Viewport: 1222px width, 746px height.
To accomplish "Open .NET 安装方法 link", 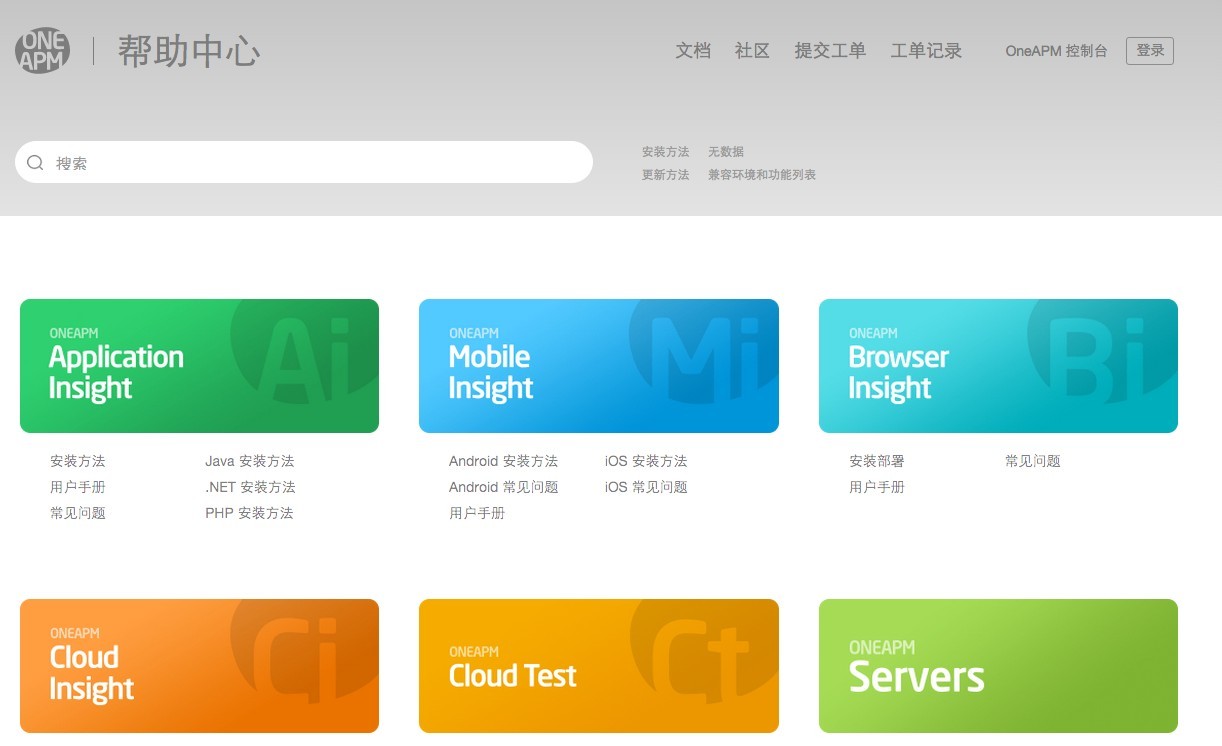I will click(x=250, y=487).
